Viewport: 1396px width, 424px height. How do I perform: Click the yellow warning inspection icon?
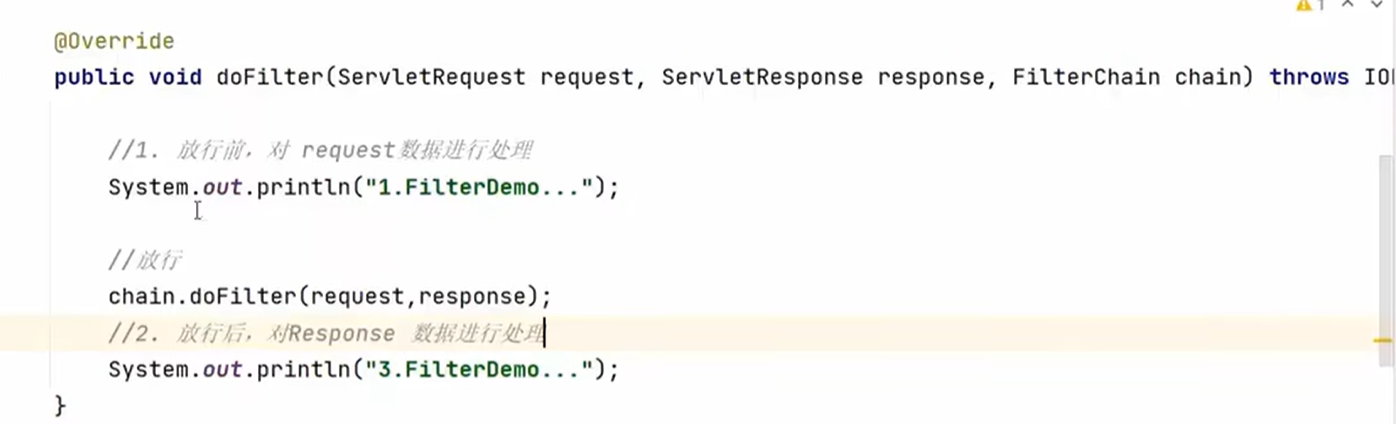(1304, 5)
